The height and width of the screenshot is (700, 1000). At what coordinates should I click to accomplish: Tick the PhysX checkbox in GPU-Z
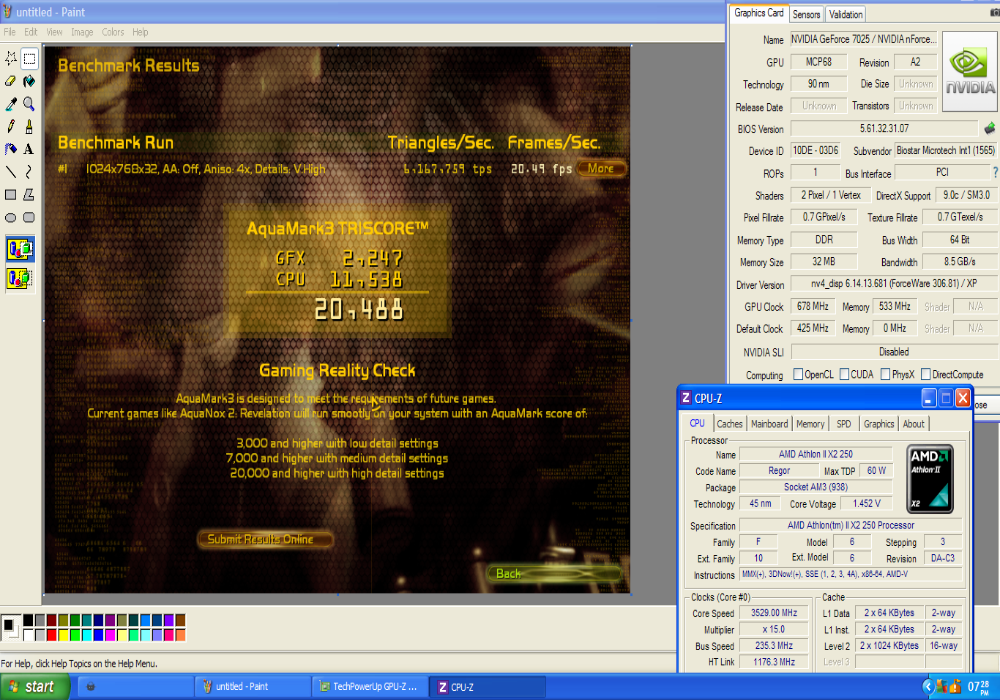point(885,374)
